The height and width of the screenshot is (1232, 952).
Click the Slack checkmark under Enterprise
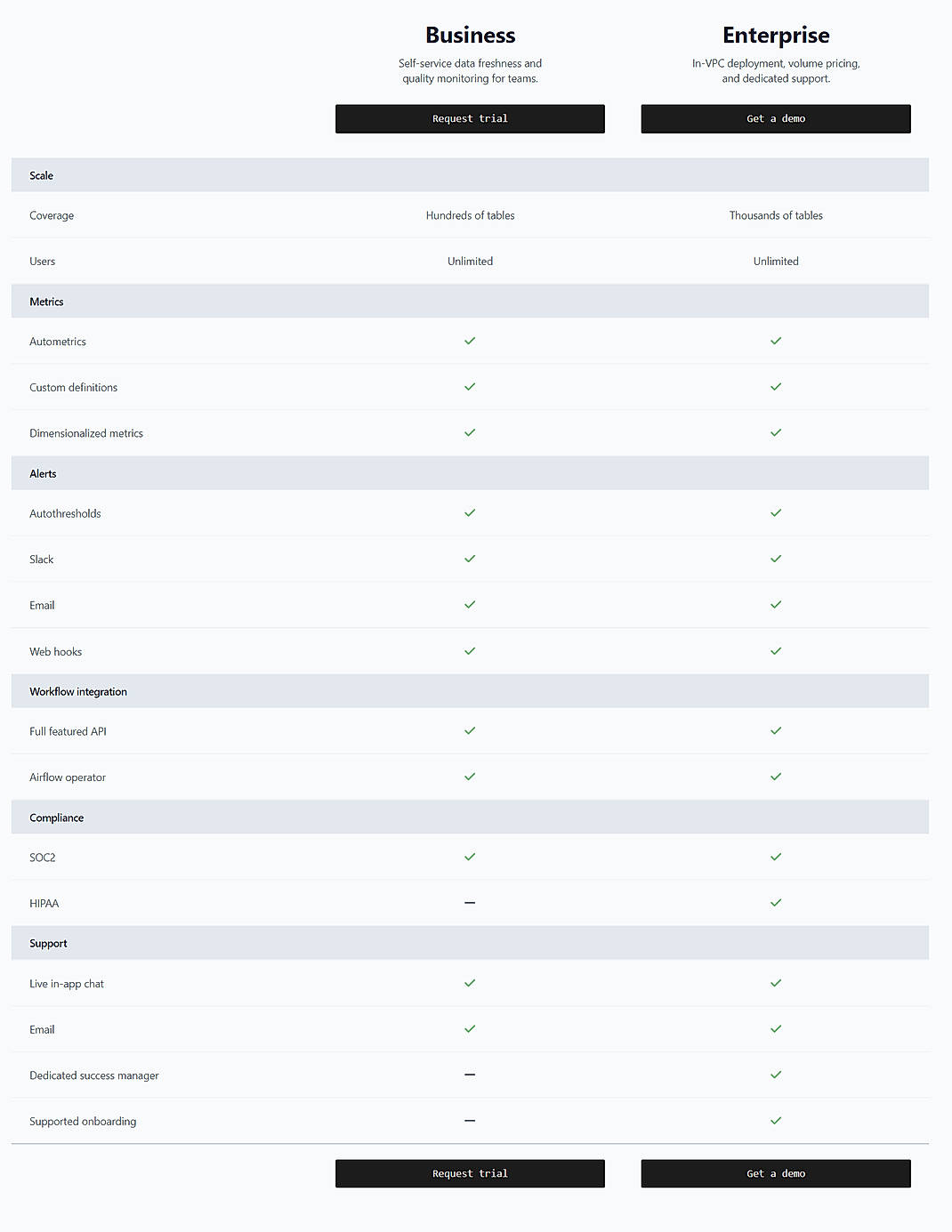[x=775, y=559]
